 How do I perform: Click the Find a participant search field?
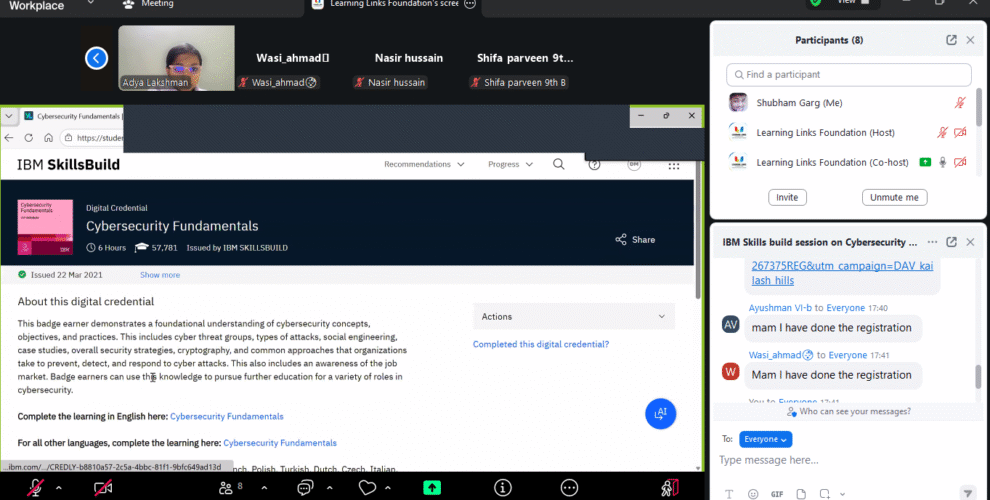(x=848, y=75)
